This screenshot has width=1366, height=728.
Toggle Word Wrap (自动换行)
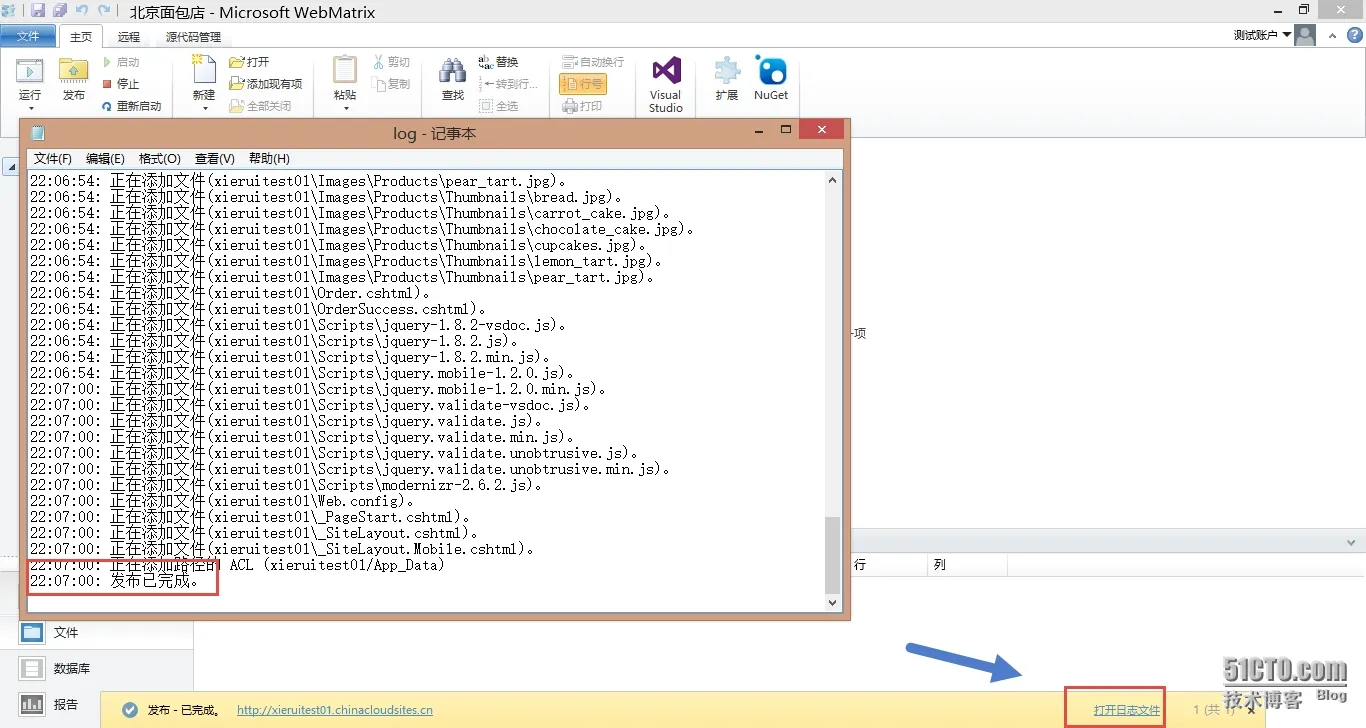coord(593,62)
